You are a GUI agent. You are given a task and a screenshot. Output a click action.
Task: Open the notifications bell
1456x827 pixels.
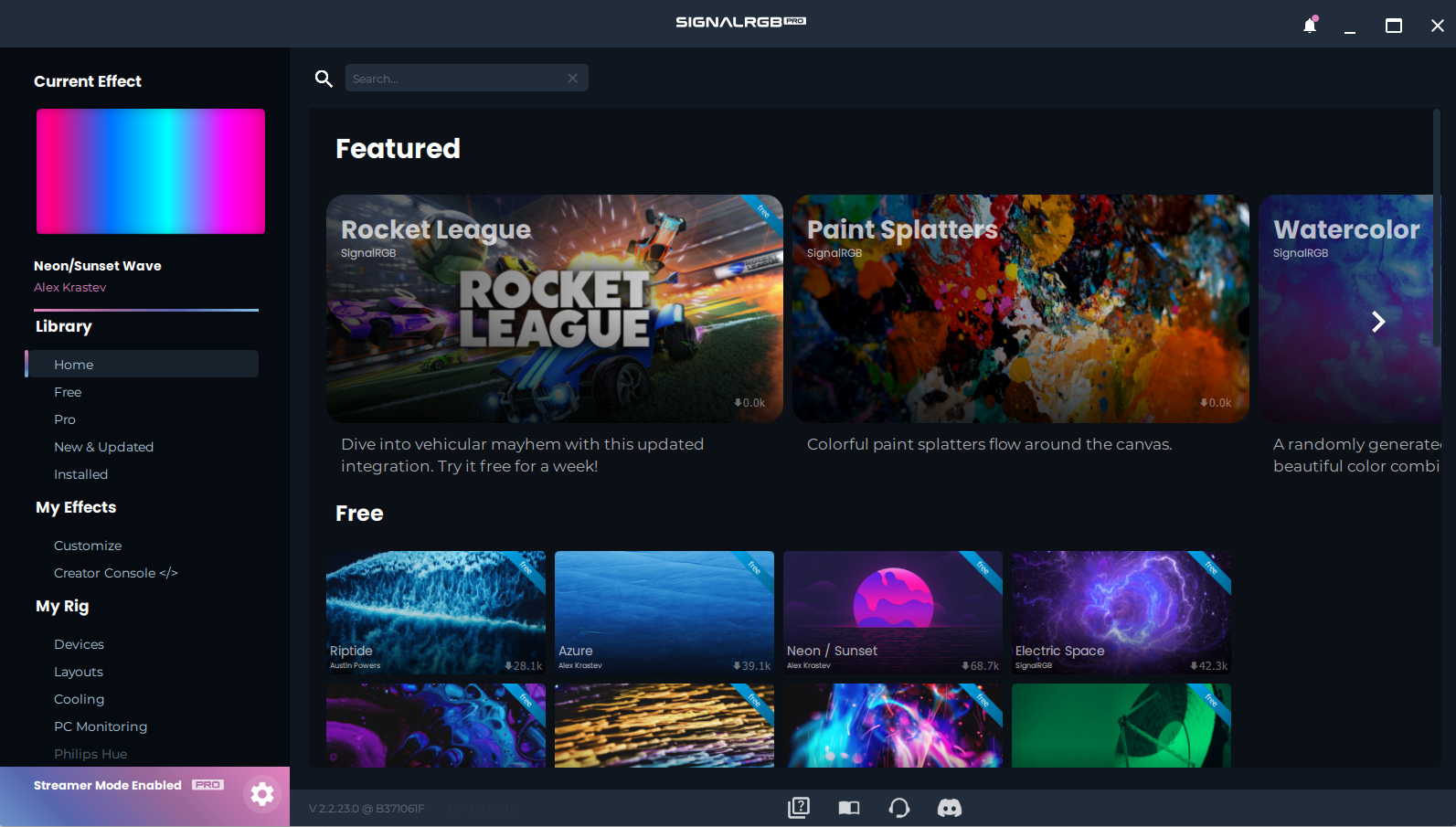click(1310, 26)
